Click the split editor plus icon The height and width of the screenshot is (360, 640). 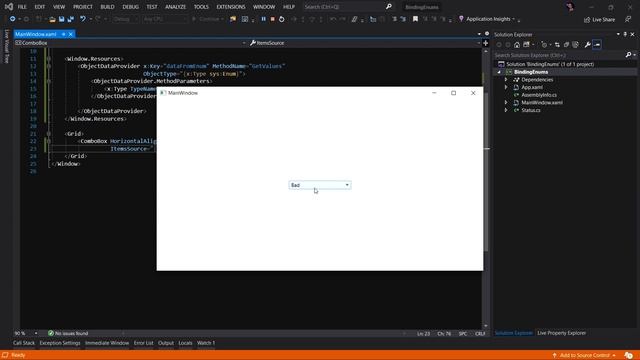486,43
